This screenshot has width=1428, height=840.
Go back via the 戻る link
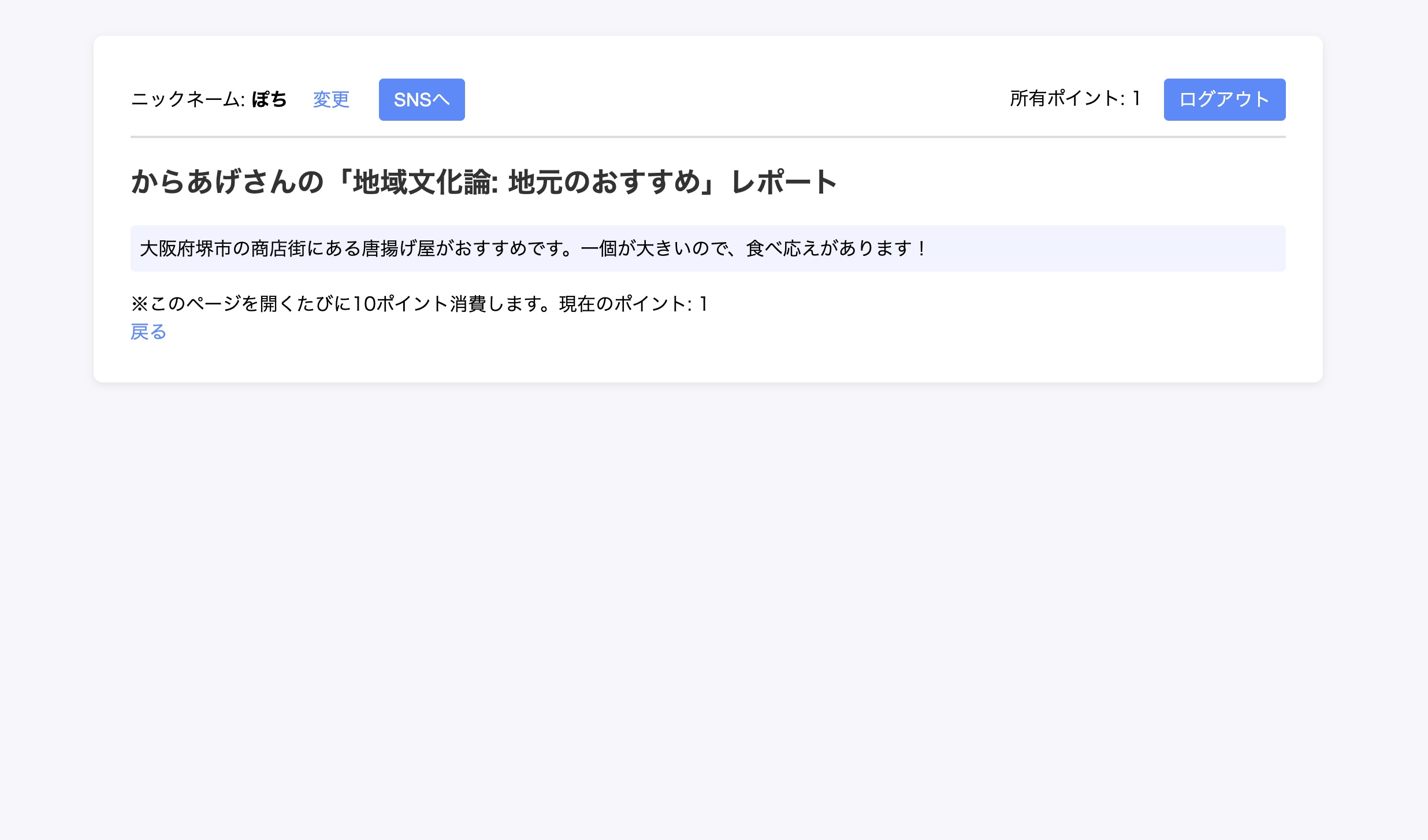(148, 332)
